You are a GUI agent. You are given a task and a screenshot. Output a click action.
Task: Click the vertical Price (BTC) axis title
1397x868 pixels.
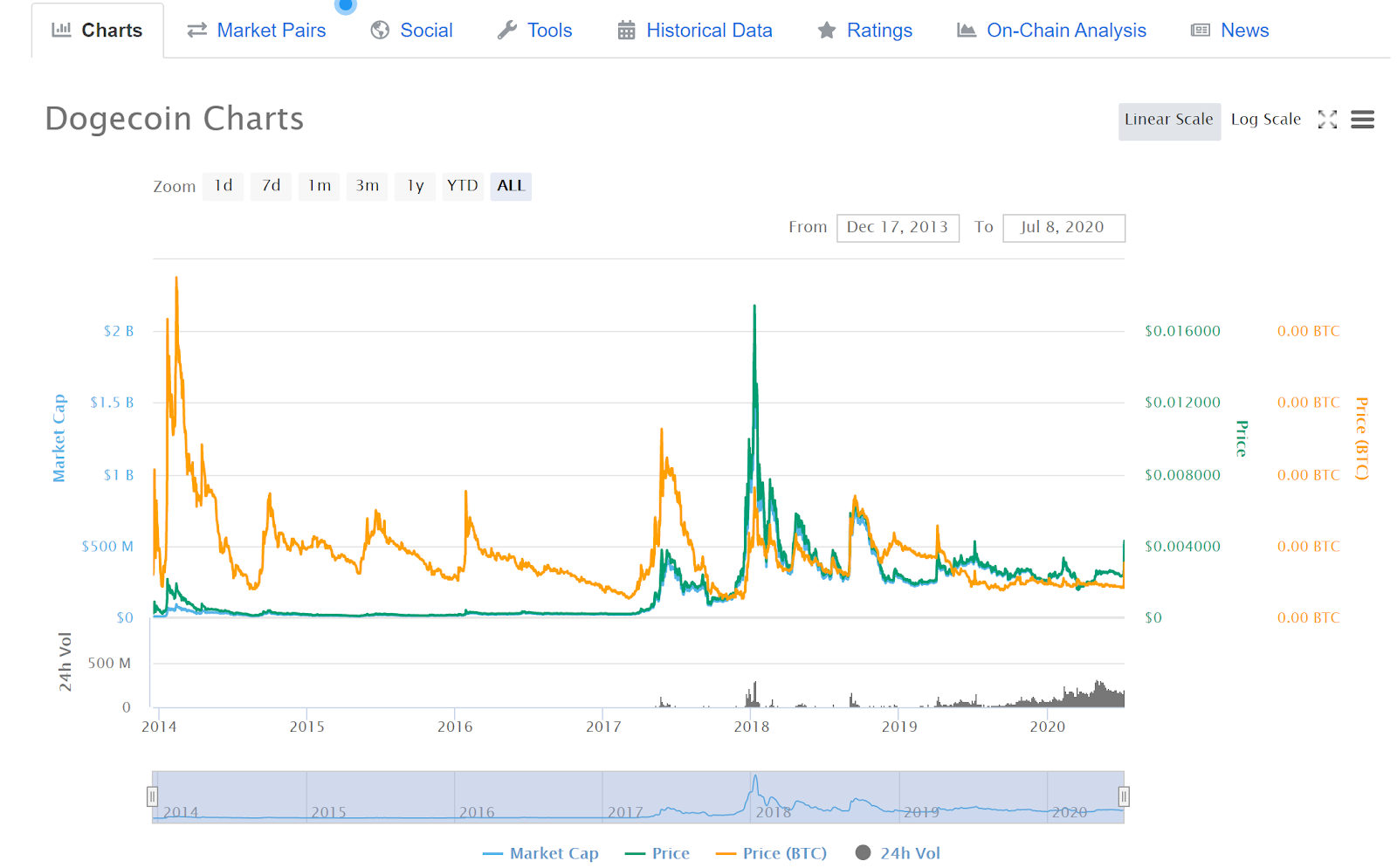[1362, 438]
